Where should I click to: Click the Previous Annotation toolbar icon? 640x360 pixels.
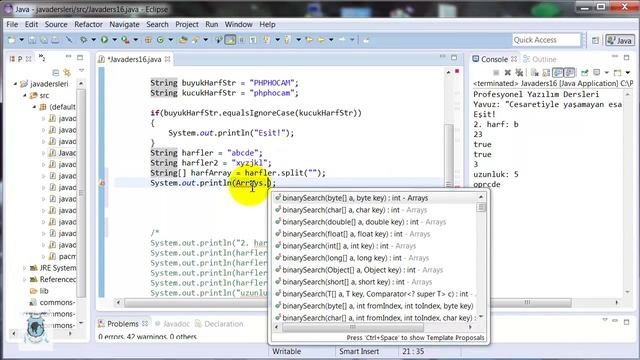(287, 40)
